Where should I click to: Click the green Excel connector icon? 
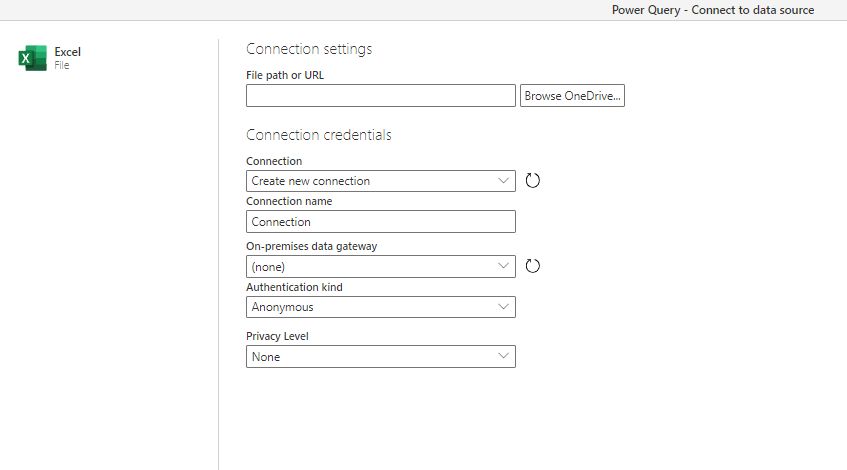point(32,58)
